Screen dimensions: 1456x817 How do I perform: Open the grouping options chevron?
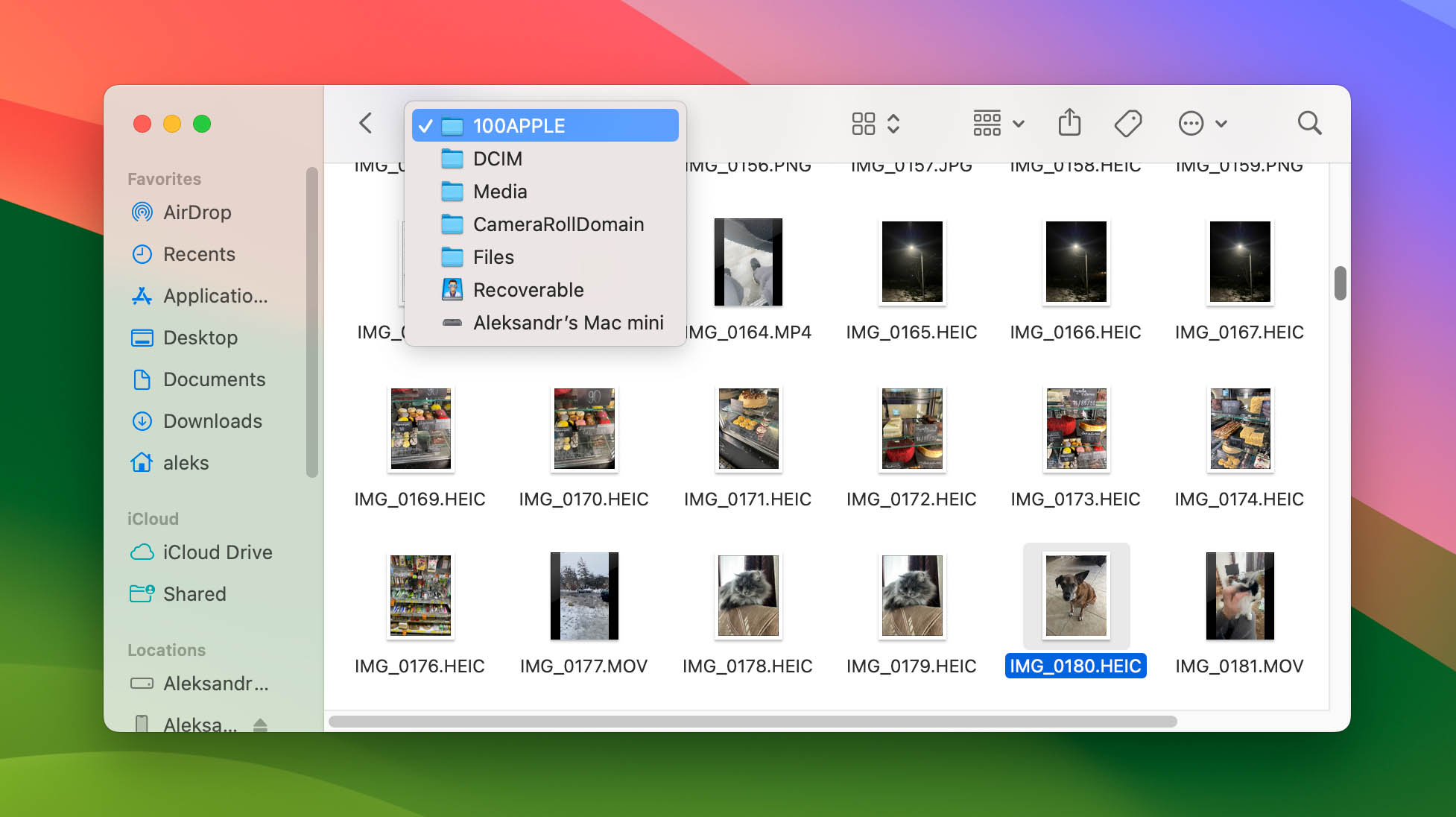pyautogui.click(x=1018, y=123)
